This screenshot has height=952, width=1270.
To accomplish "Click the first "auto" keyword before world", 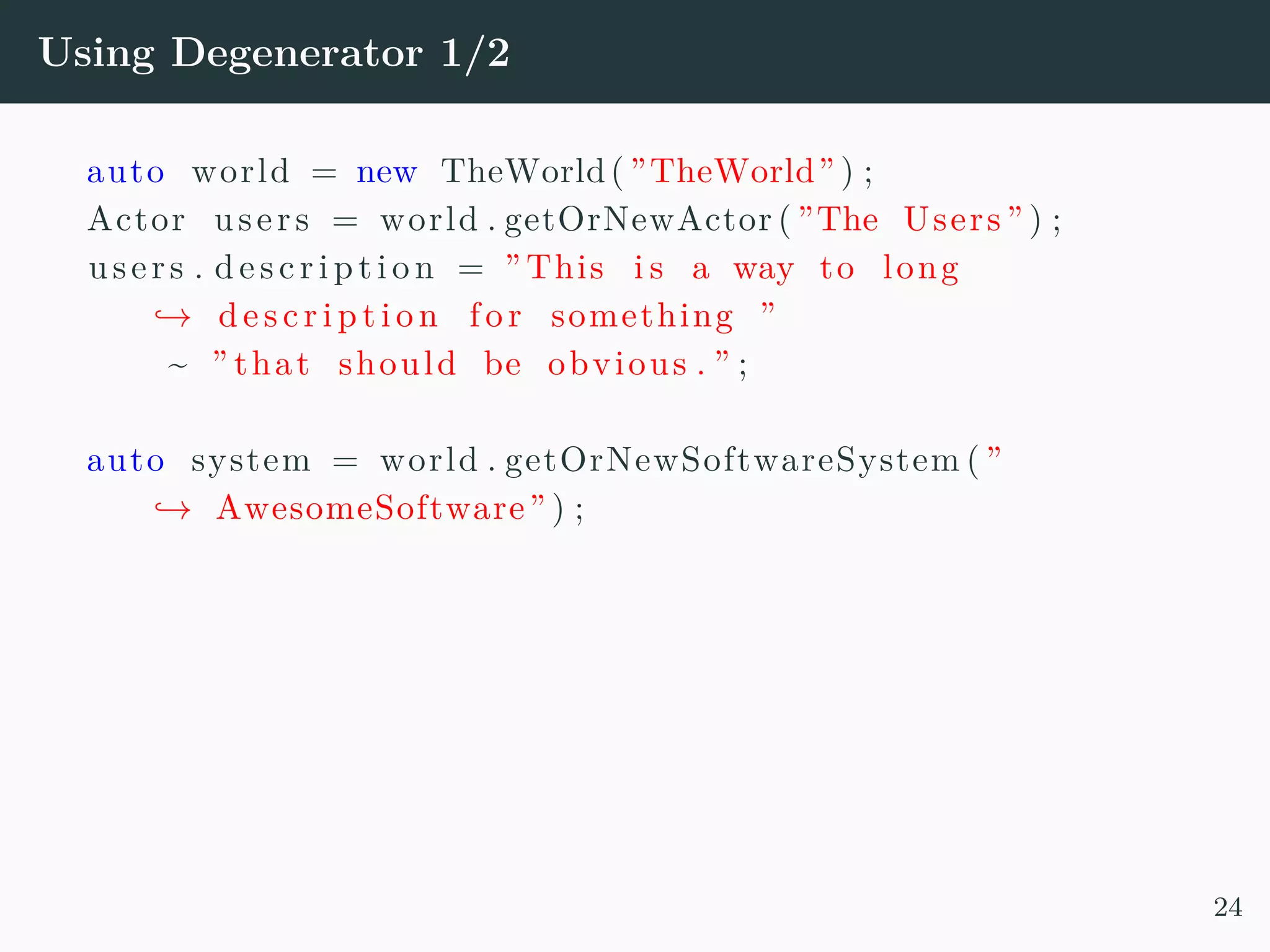I will (126, 172).
